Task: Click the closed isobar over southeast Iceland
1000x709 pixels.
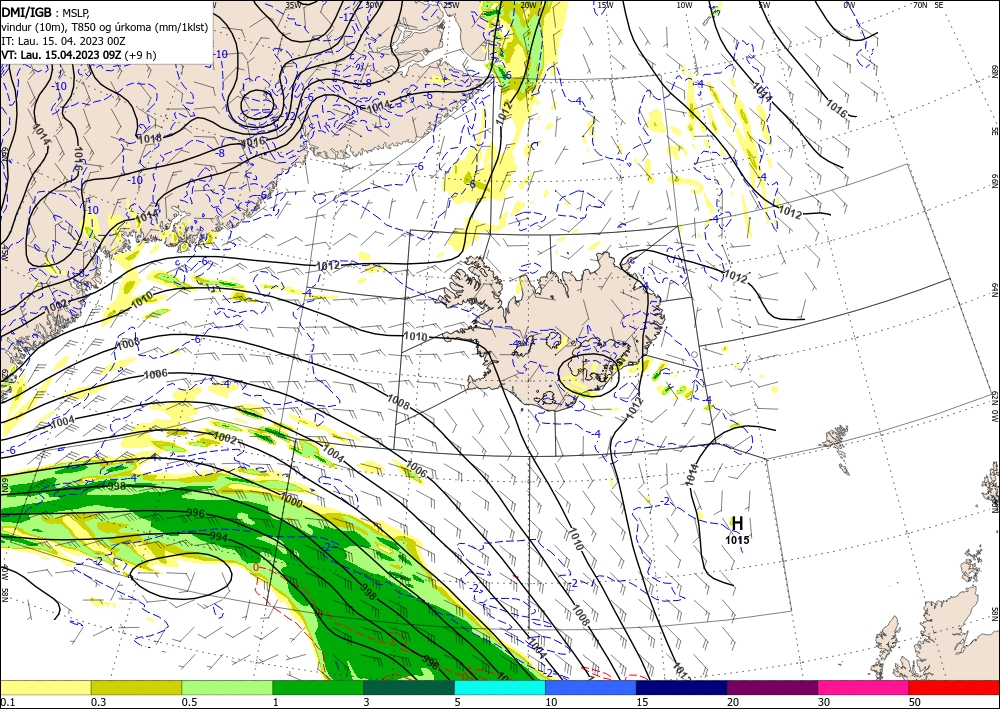Action: click(x=588, y=375)
